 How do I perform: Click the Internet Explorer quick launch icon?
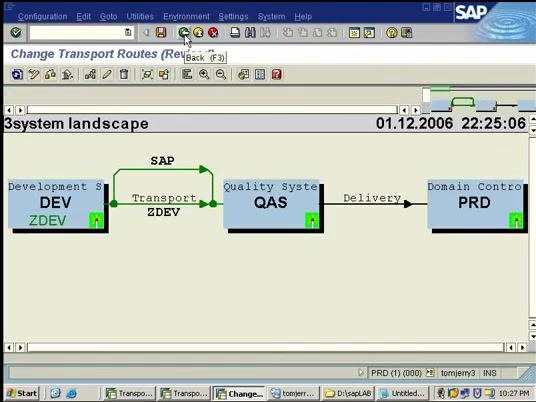71,393
